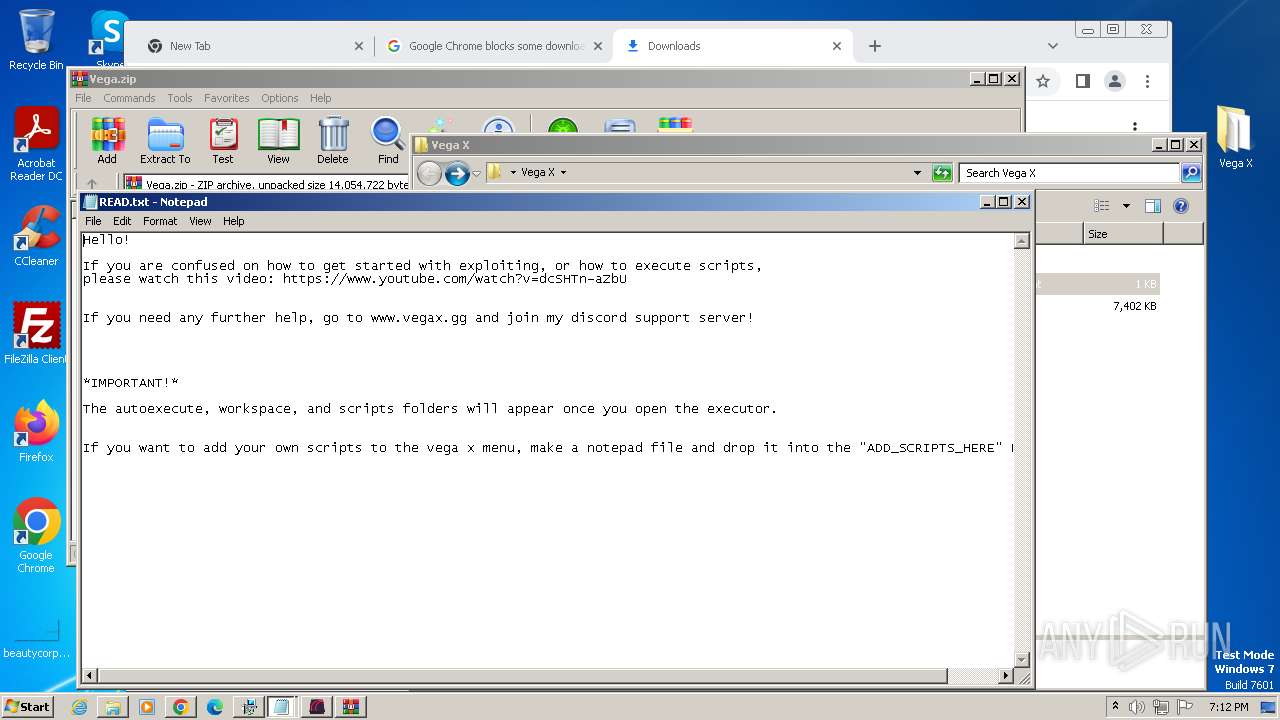Open WinRAR Commands menu
Viewport: 1280px width, 720px height.
coord(129,98)
